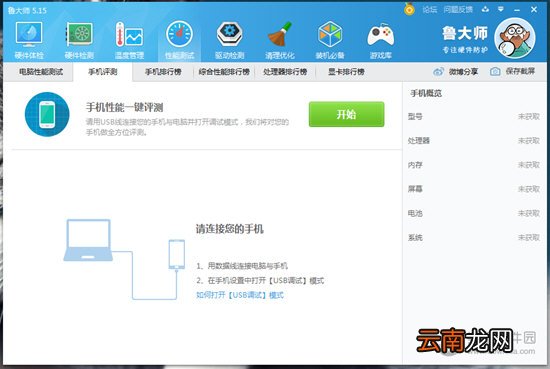This screenshot has width=550, height=369.
Task: Switch to the 处理器排行榜 tab
Action: (285, 72)
